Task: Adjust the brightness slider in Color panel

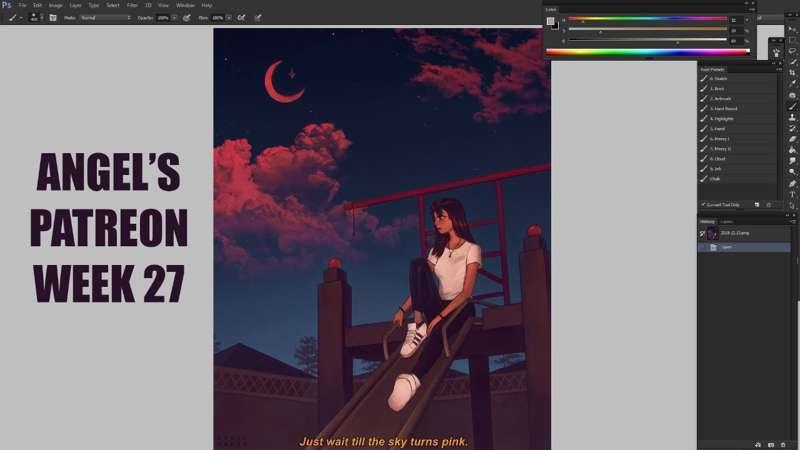Action: pos(647,40)
